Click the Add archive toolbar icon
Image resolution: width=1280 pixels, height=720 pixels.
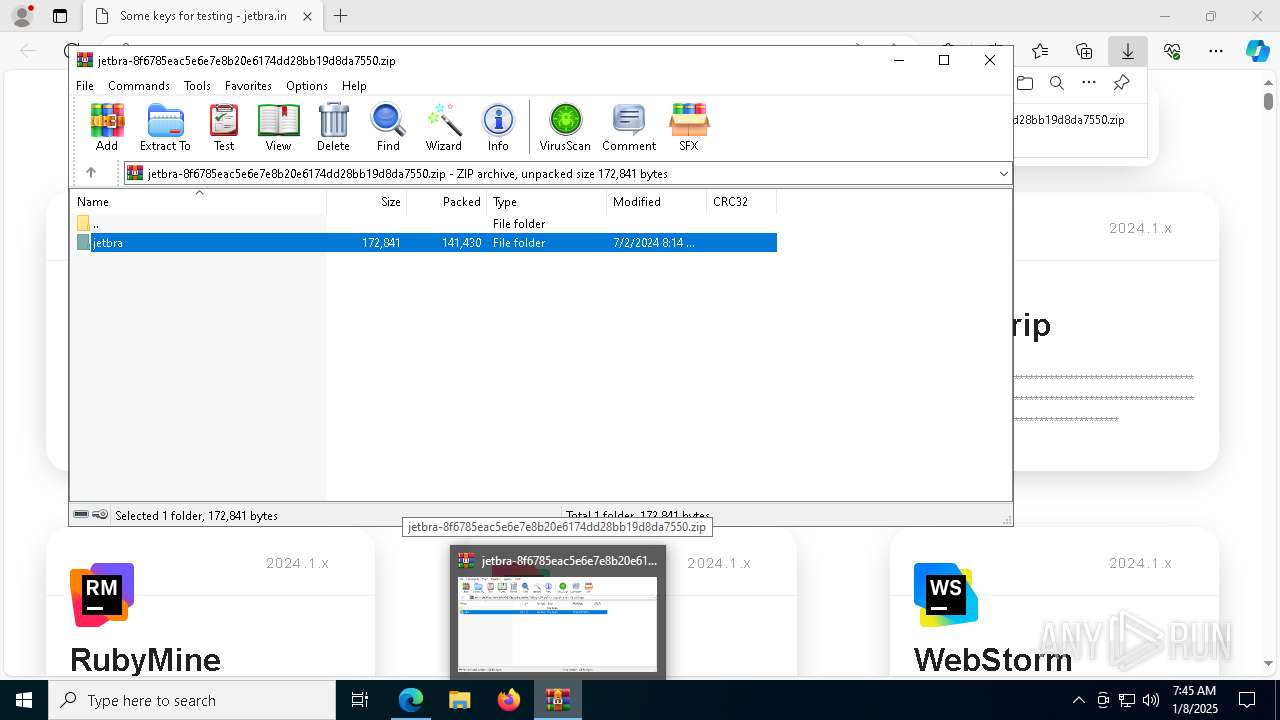(107, 127)
